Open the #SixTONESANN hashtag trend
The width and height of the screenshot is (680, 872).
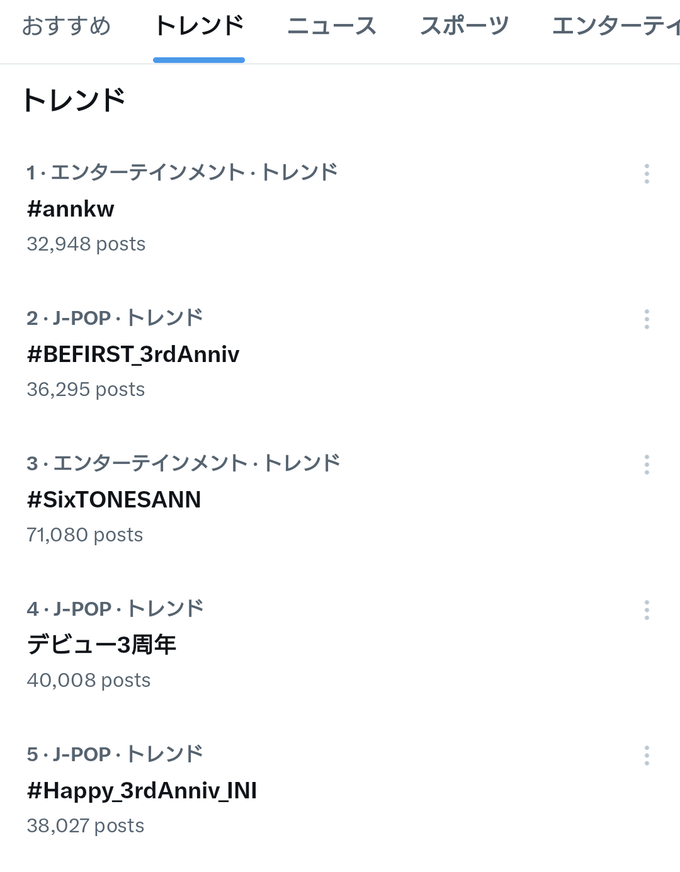tap(114, 499)
